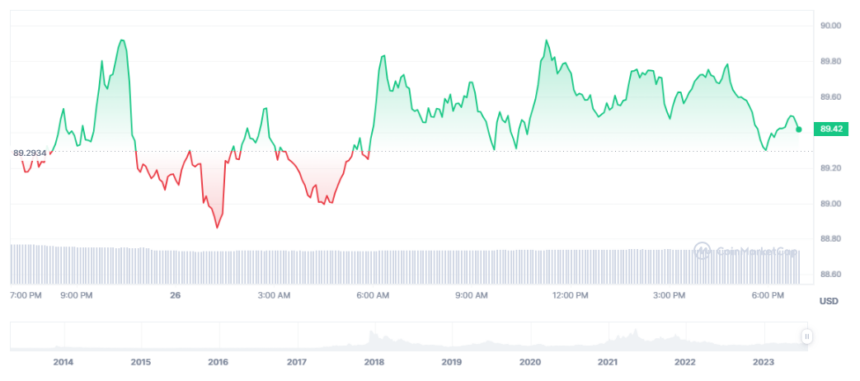860x381 pixels.
Task: Click the green endpoint dot on the price line
Action: click(x=799, y=129)
